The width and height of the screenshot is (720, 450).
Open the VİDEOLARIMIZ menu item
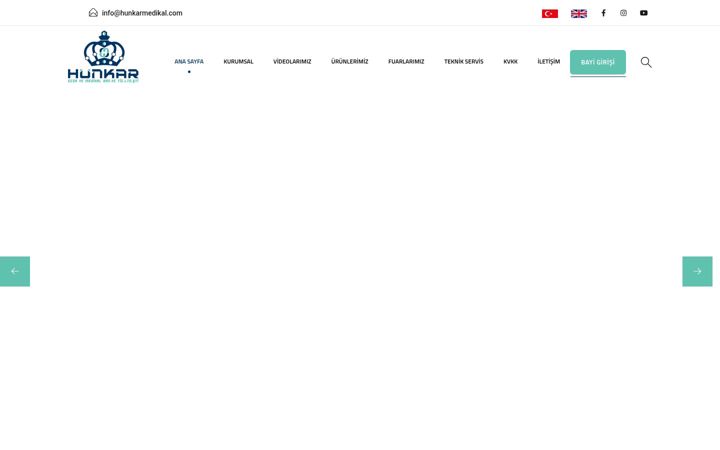[x=292, y=62]
